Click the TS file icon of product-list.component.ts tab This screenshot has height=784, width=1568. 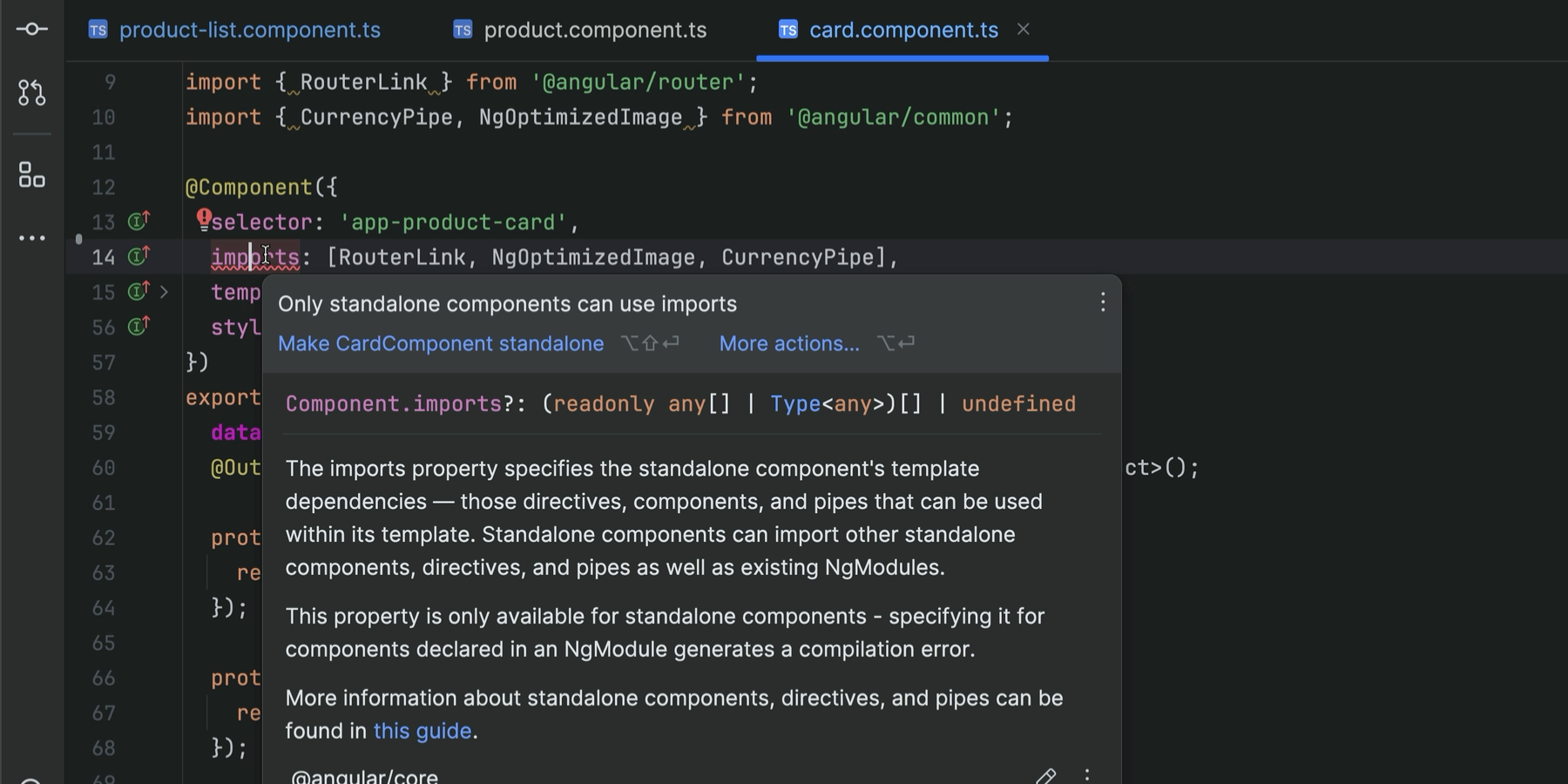98,30
